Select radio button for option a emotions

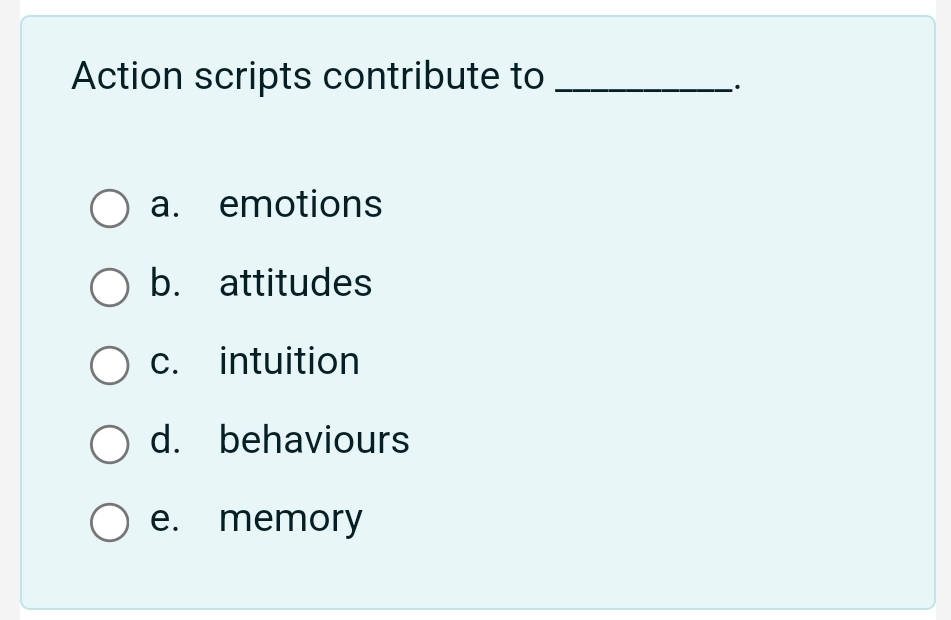click(109, 209)
